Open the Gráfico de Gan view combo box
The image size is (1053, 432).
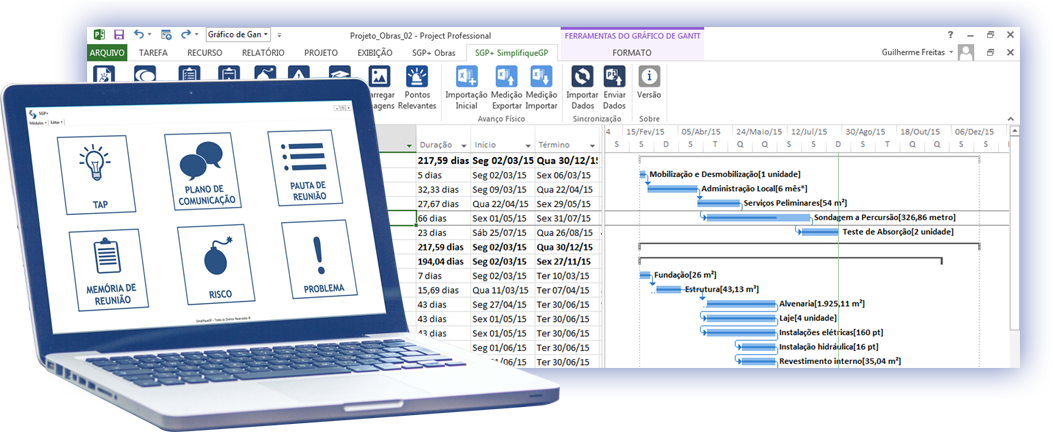click(x=238, y=34)
